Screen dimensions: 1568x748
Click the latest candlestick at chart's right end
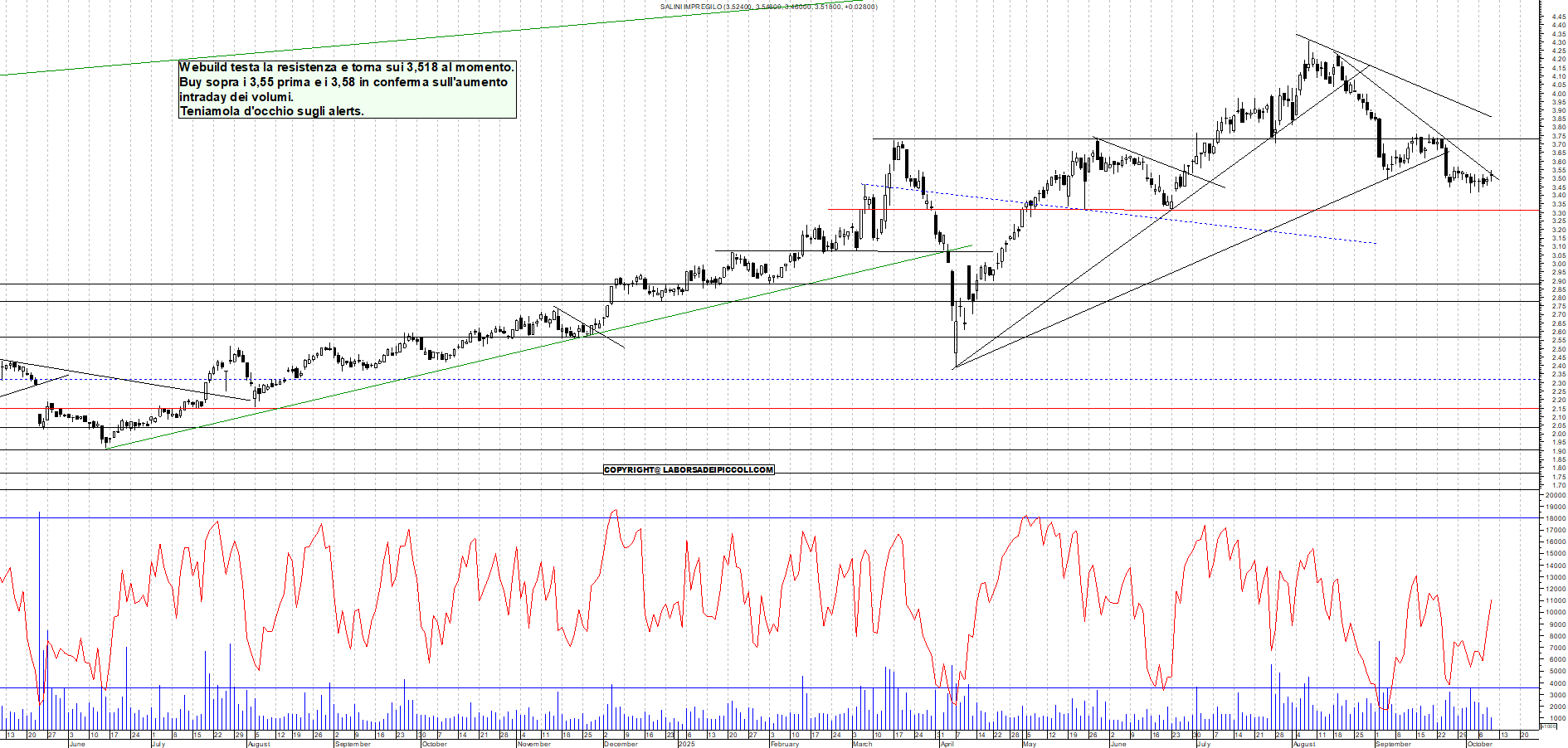pos(1492,176)
